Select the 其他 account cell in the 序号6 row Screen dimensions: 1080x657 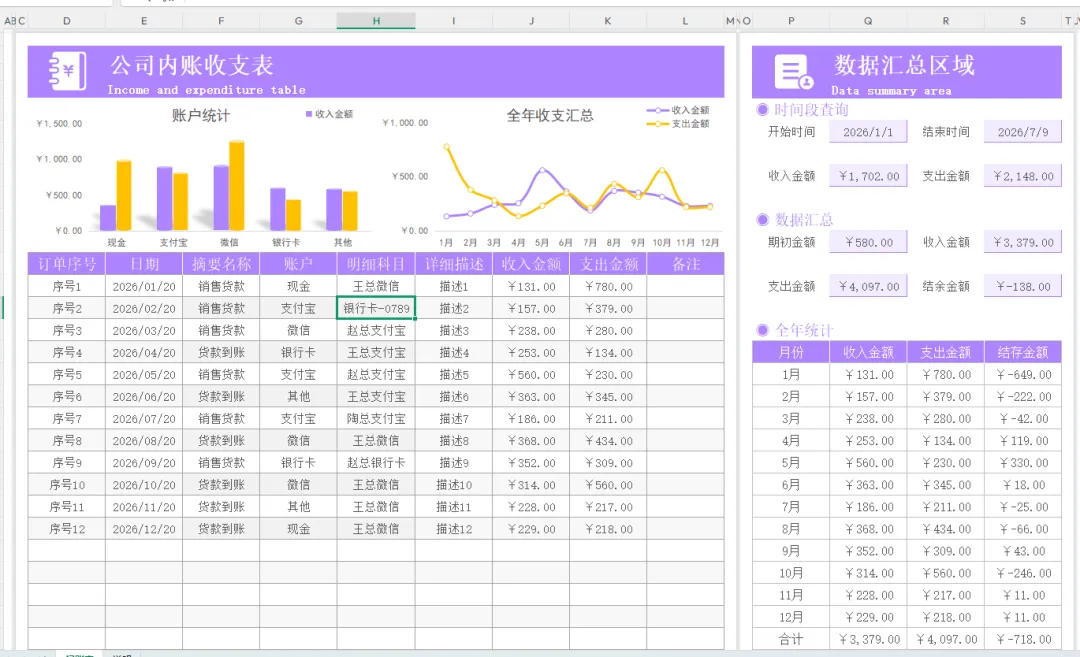(298, 397)
